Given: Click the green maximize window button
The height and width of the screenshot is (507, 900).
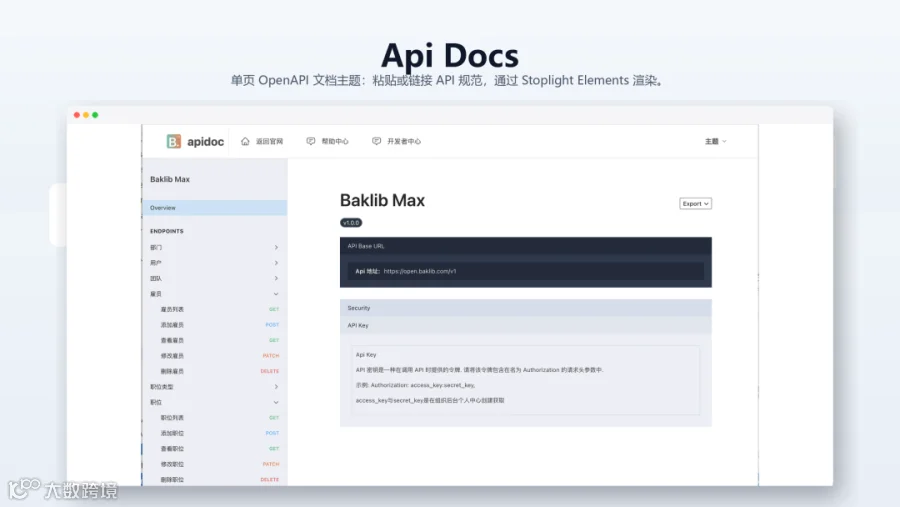Looking at the screenshot, I should pos(95,115).
